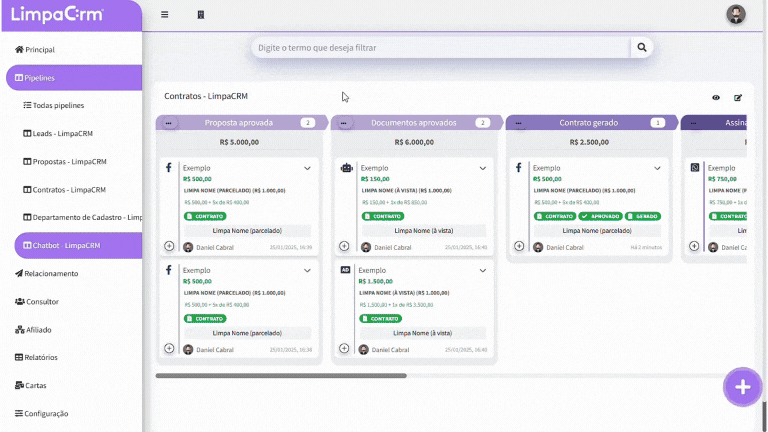The width and height of the screenshot is (768, 432).
Task: Click the APROVADO badge on the Contrato gerado card
Action: (600, 216)
